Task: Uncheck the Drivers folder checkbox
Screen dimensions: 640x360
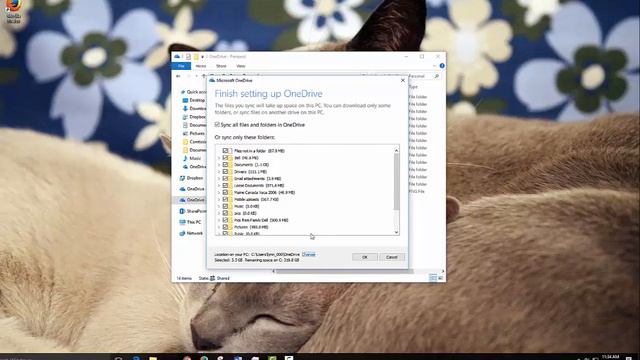Action: [x=225, y=171]
